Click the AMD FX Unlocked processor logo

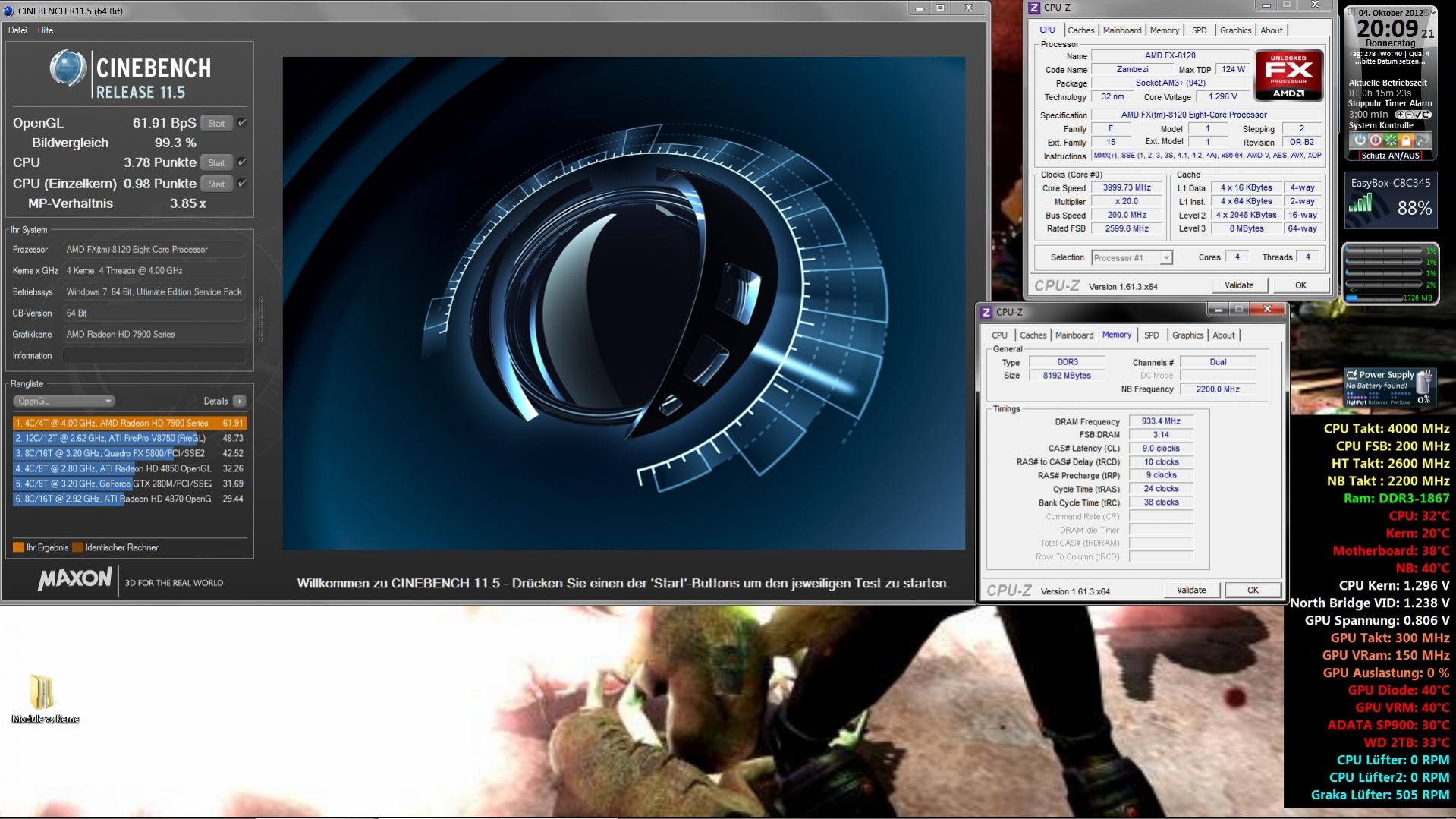(x=1288, y=75)
